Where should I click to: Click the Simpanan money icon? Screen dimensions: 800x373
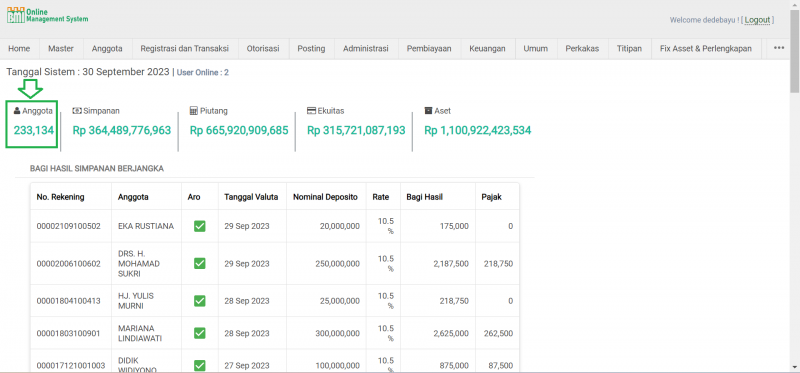click(x=77, y=111)
